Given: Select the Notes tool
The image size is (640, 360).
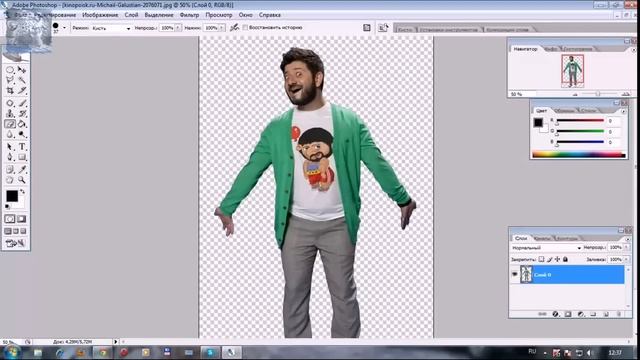Looking at the screenshot, I should coord(10,169).
